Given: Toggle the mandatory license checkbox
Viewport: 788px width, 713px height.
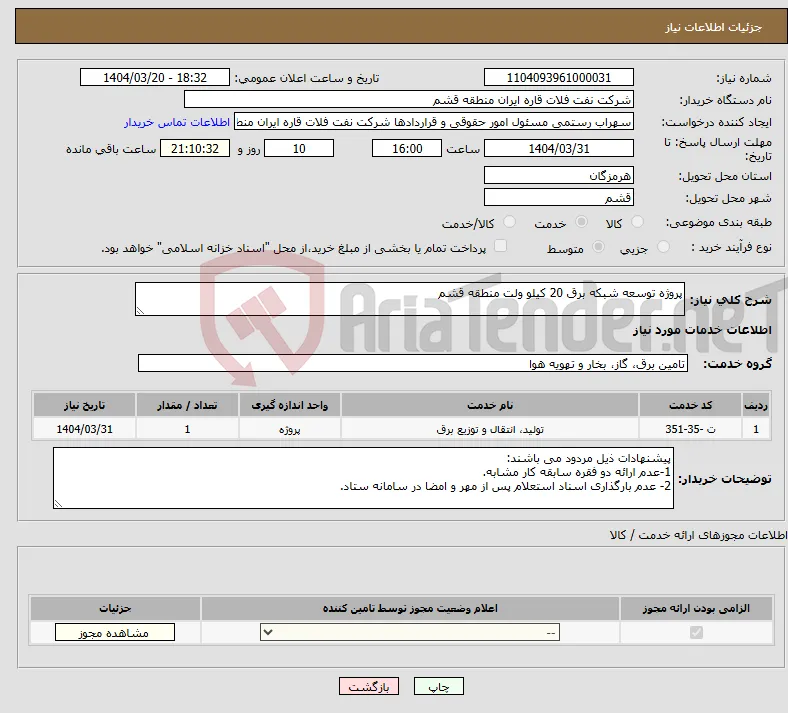Looking at the screenshot, I should (x=697, y=632).
